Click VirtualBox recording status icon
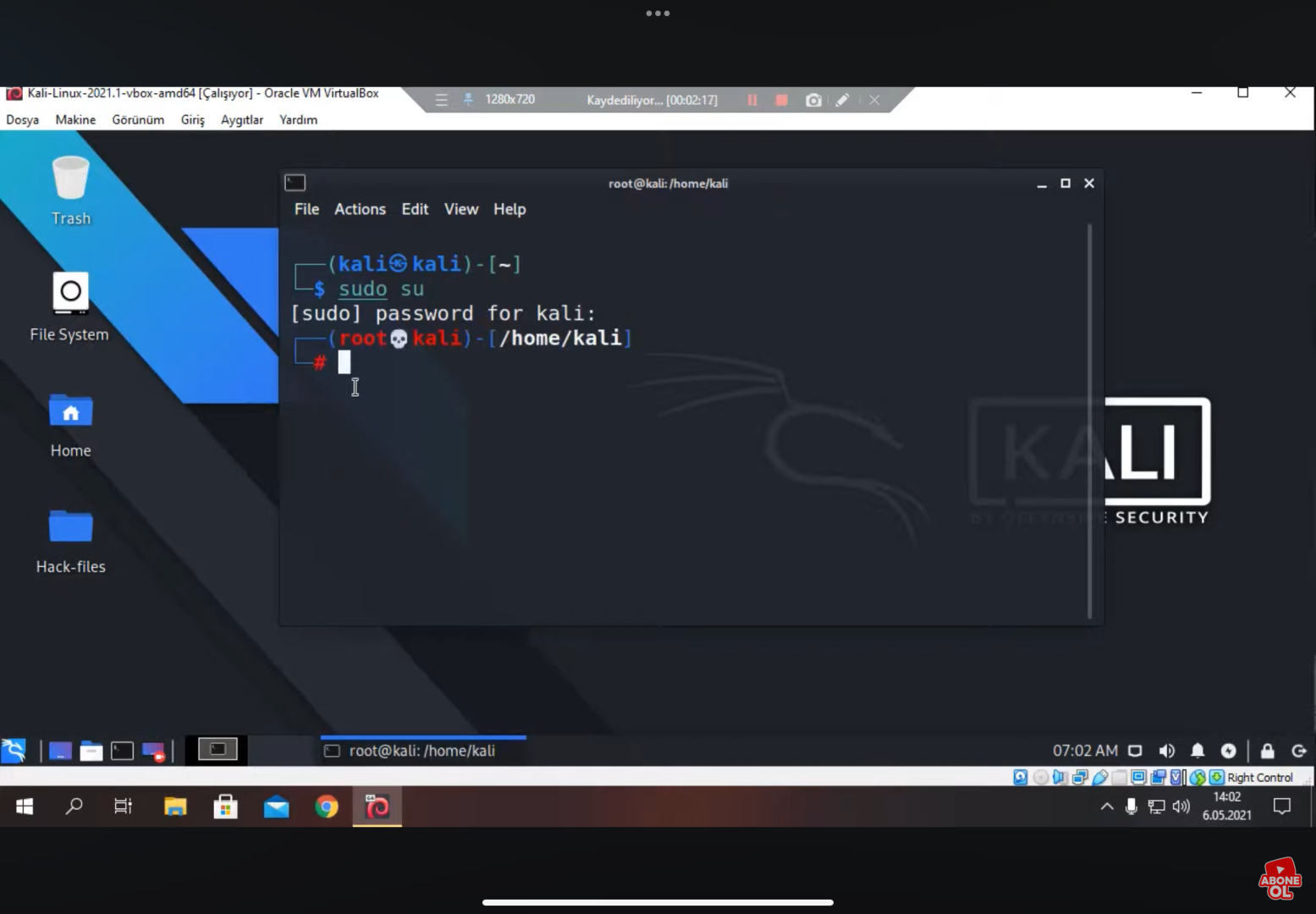 [1158, 777]
